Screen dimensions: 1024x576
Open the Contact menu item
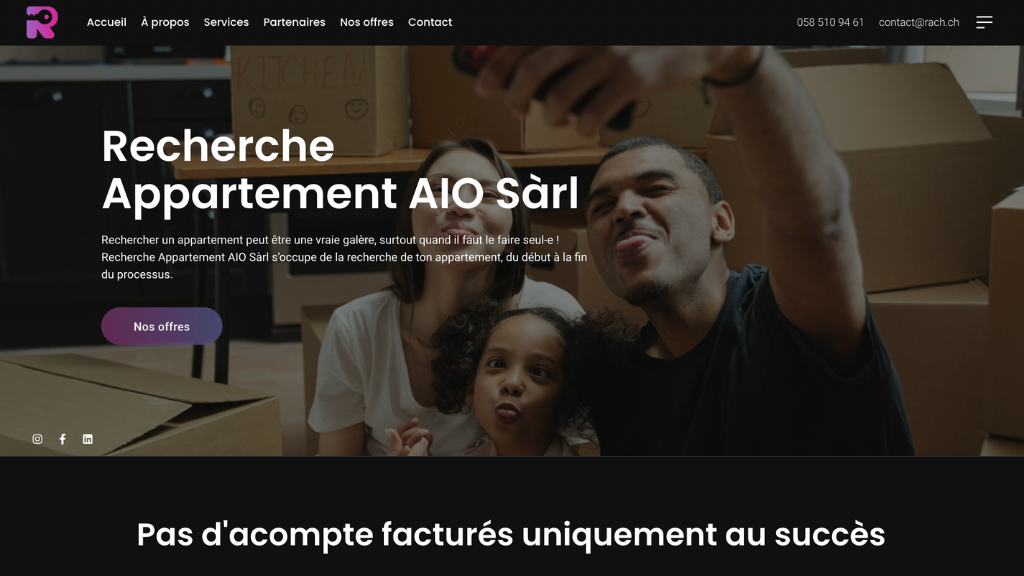coord(430,22)
